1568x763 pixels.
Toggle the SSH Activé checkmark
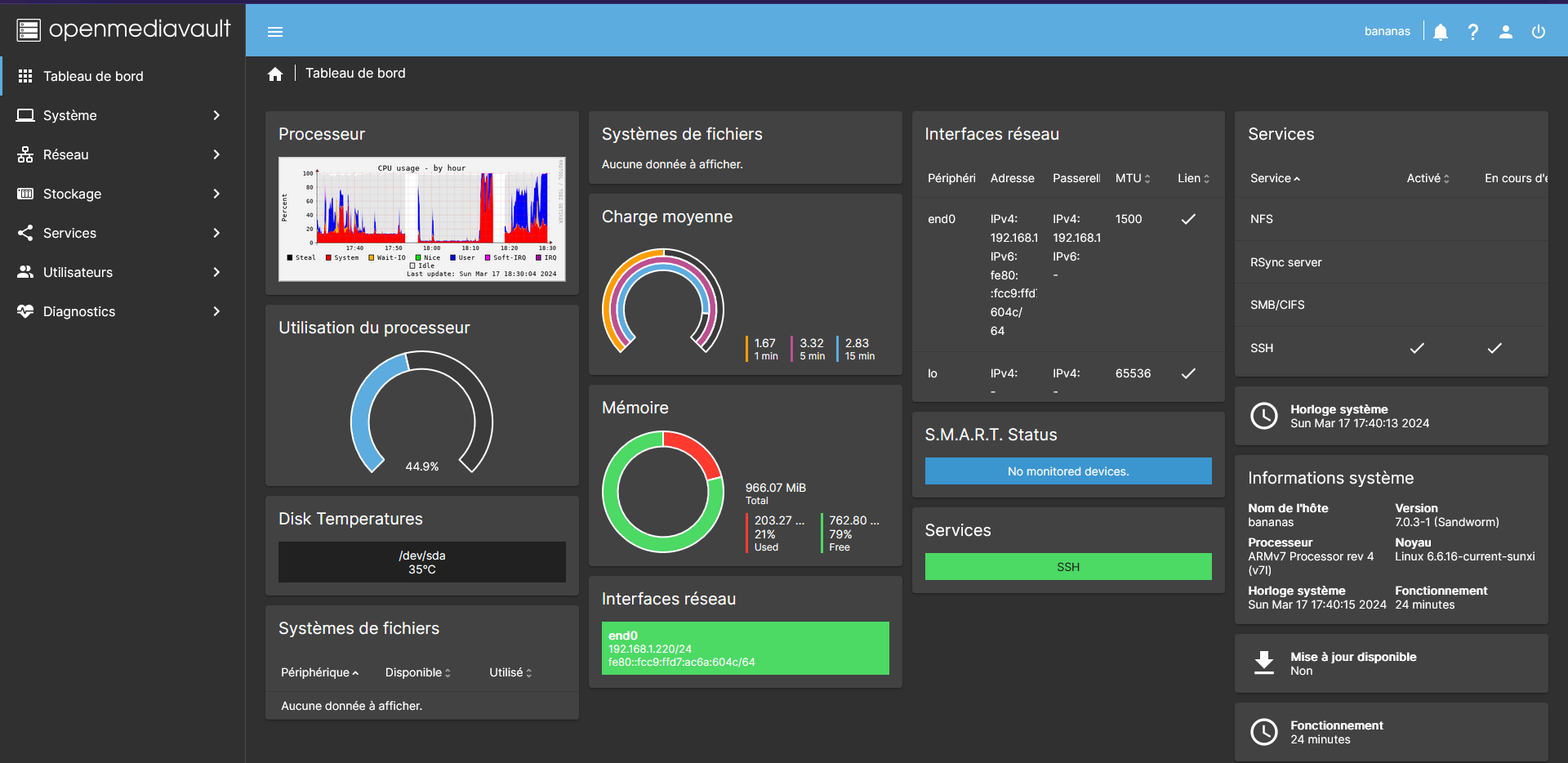point(1416,348)
